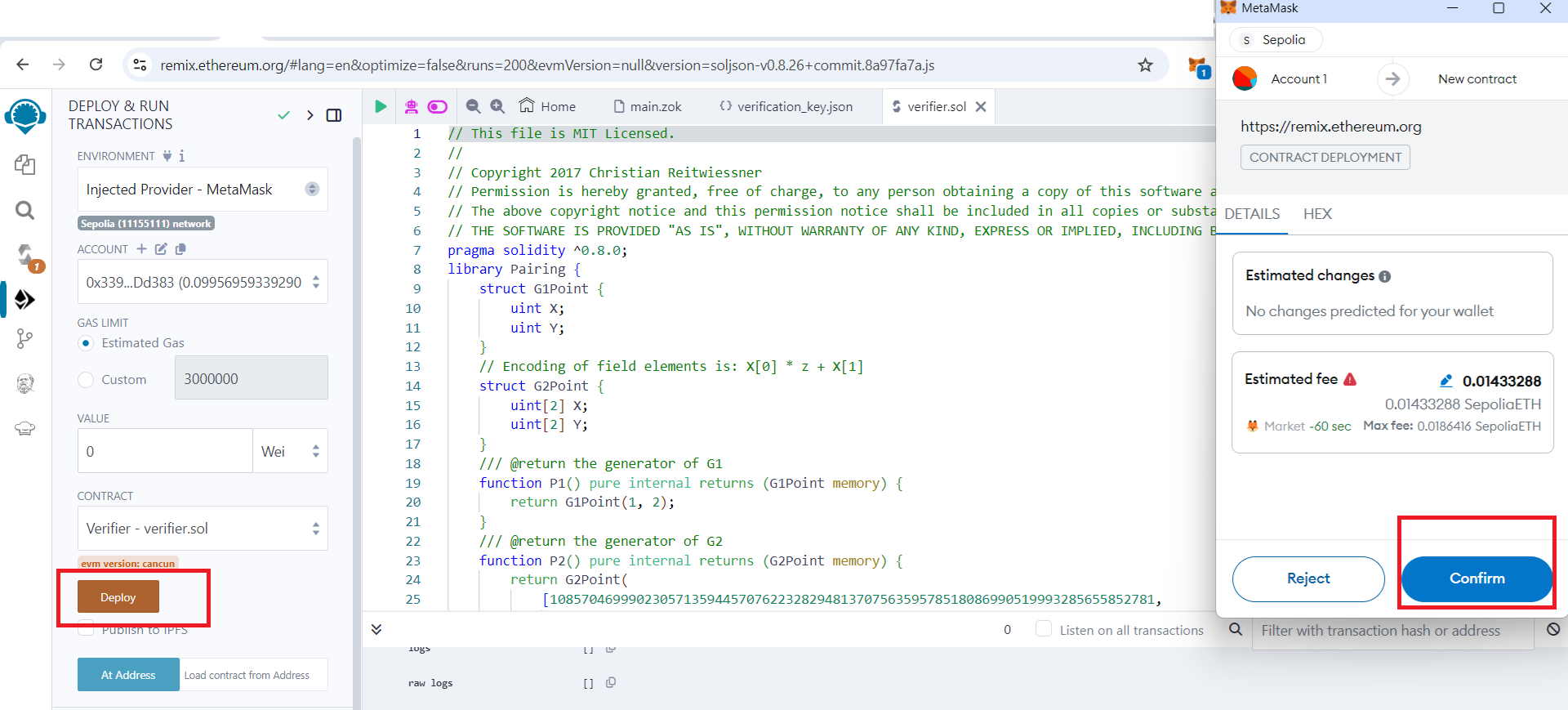Reload the browser page

coord(96,65)
